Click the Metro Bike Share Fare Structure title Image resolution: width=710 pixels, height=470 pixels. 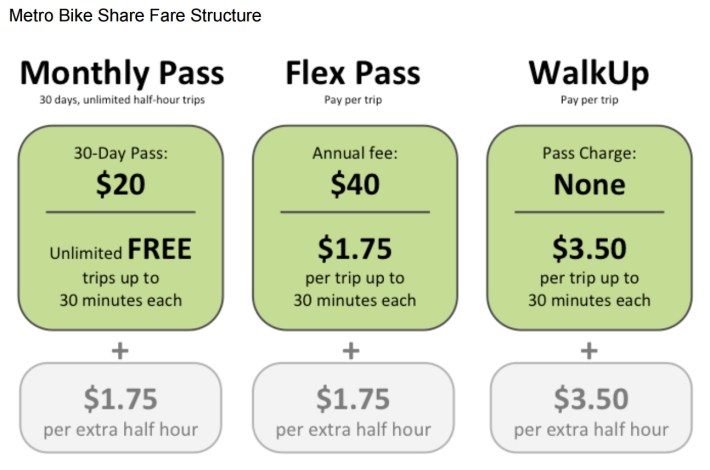pyautogui.click(x=135, y=15)
